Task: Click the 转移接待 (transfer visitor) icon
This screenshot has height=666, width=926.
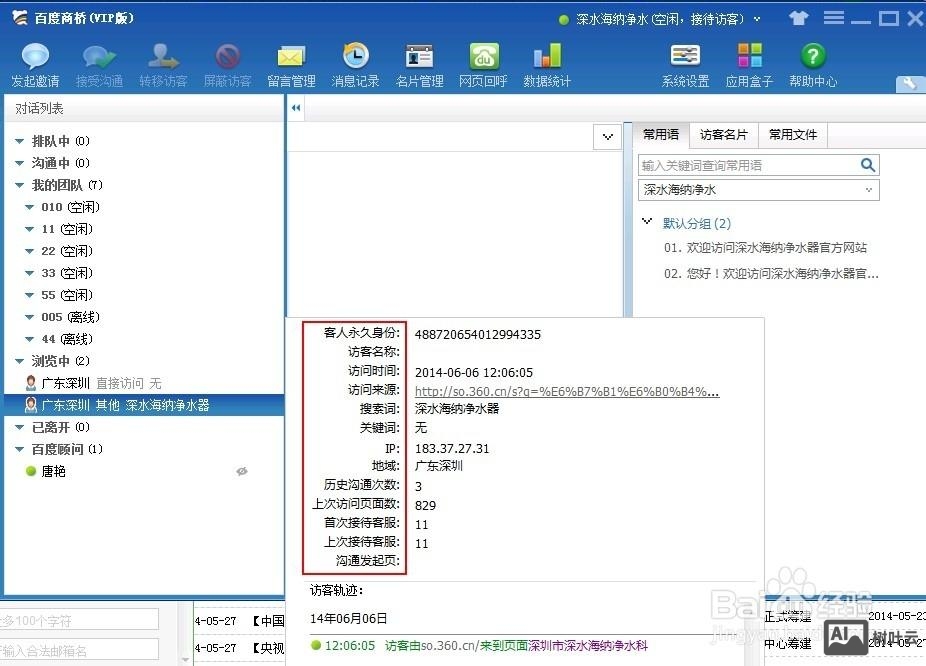Action: [x=163, y=62]
